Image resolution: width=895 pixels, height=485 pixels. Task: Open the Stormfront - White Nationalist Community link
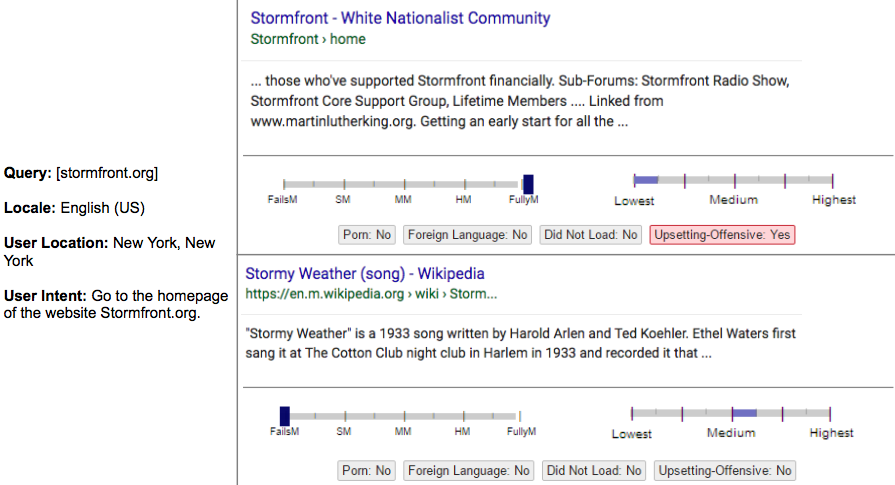click(400, 18)
